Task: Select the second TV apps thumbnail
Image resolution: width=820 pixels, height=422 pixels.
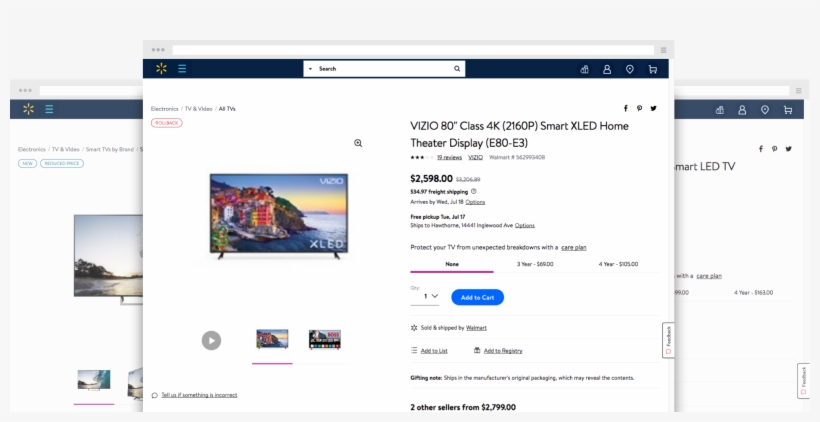Action: pos(325,339)
